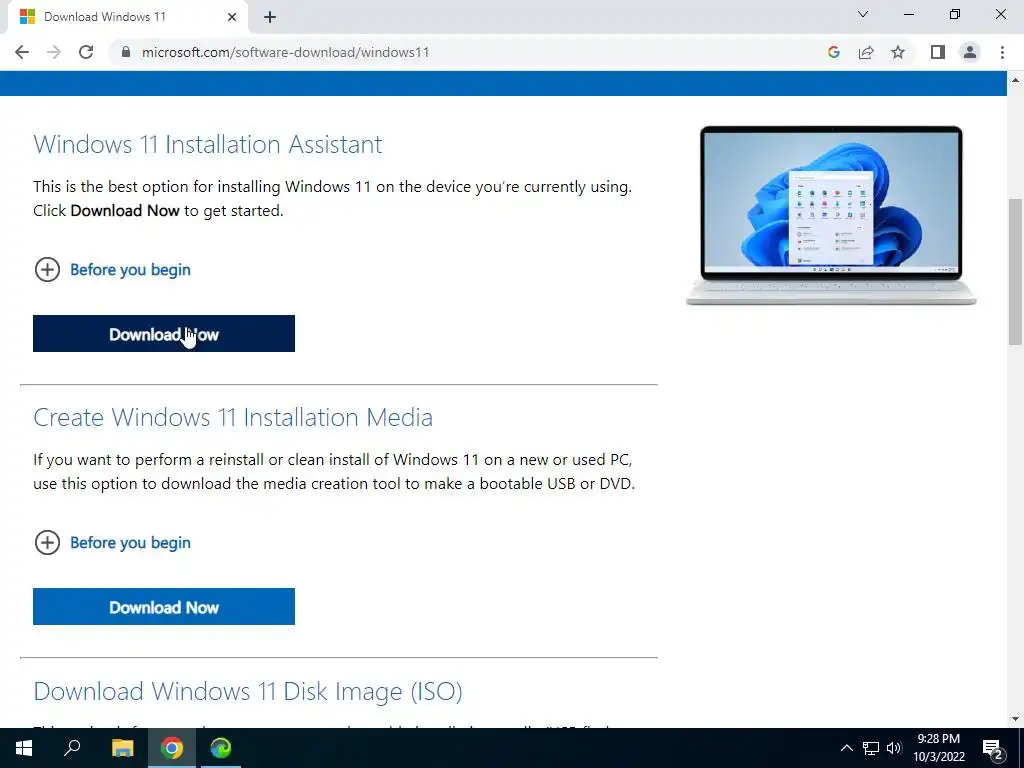This screenshot has height=768, width=1024.
Task: Click the Windows 11 laptop image
Action: coord(831,216)
